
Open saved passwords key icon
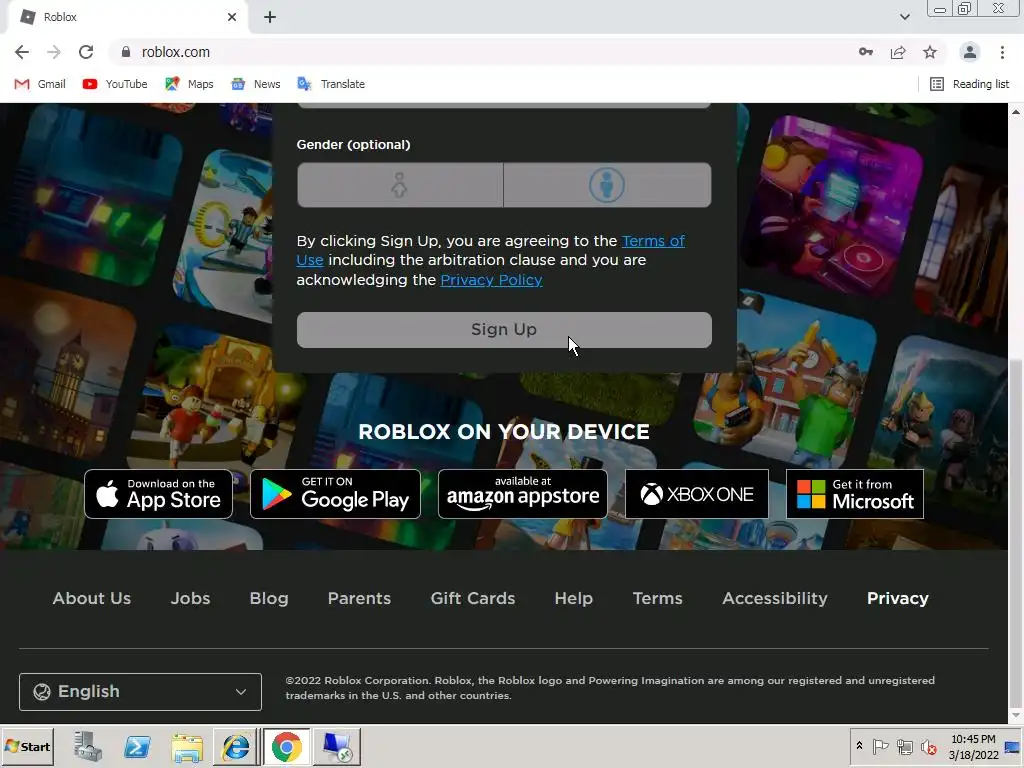[x=866, y=52]
